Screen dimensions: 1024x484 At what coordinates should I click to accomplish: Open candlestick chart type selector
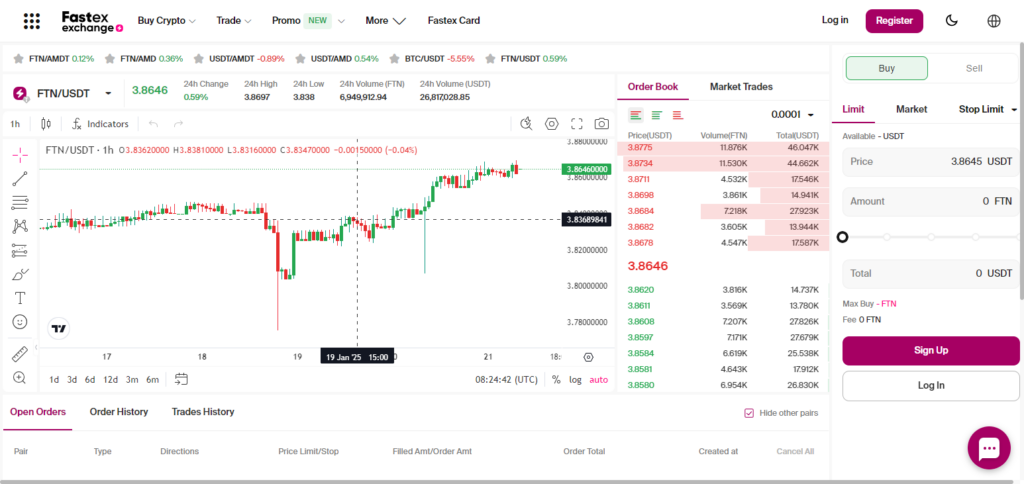coord(46,123)
